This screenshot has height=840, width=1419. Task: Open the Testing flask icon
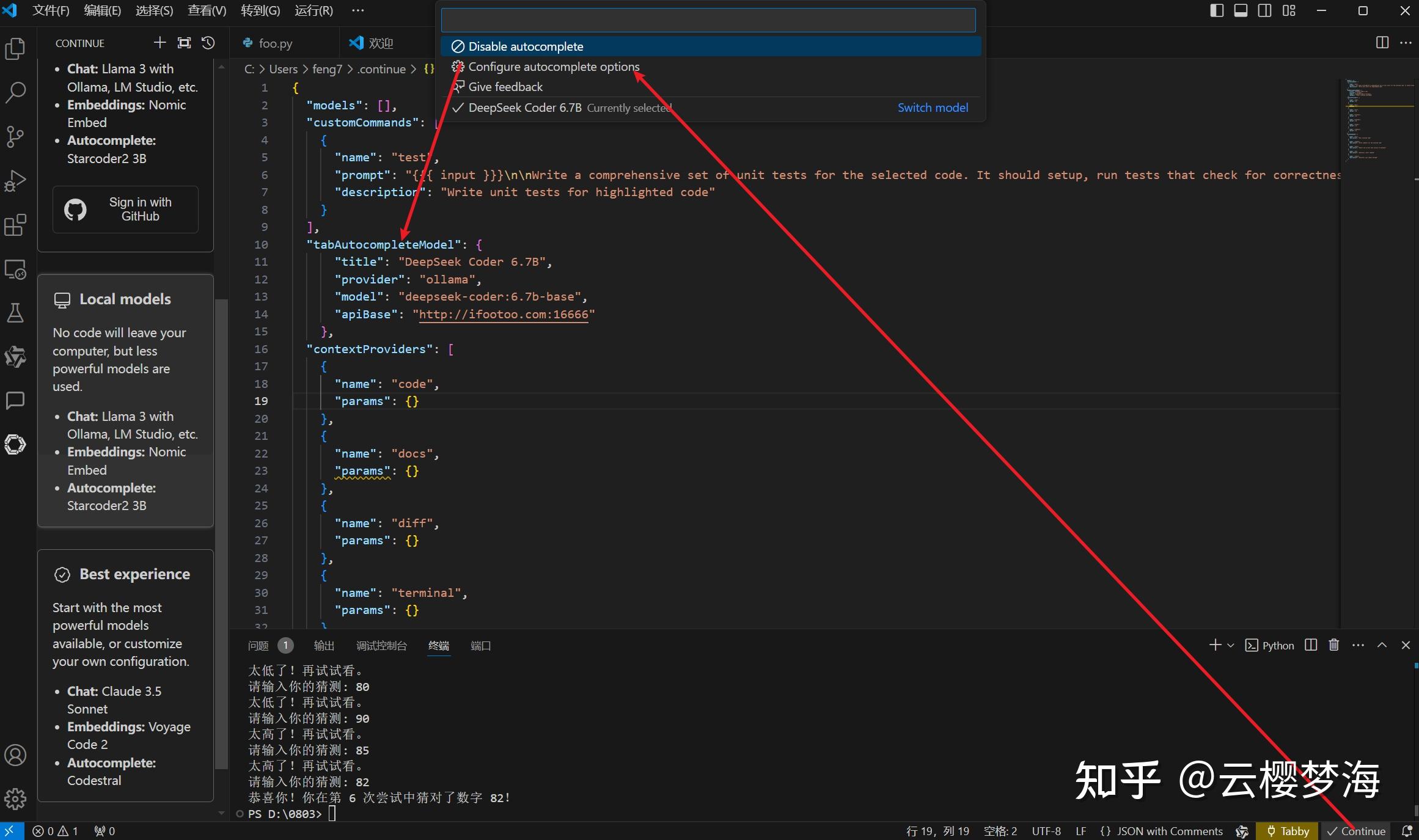[15, 313]
